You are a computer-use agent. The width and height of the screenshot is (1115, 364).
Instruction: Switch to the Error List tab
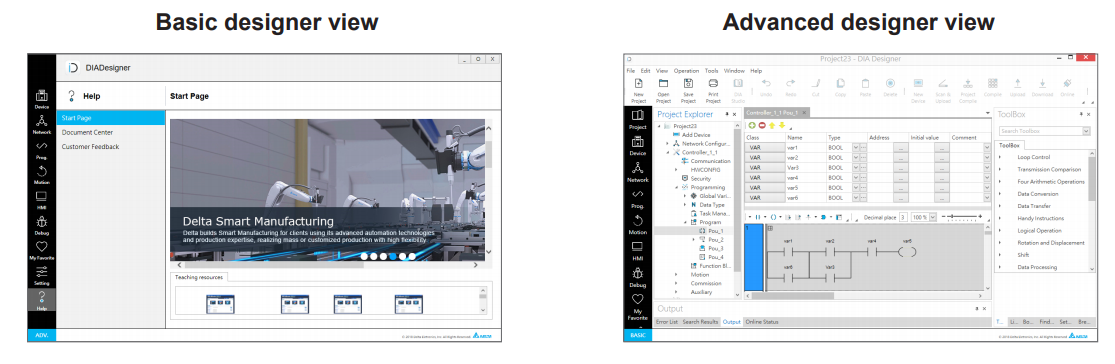click(666, 322)
